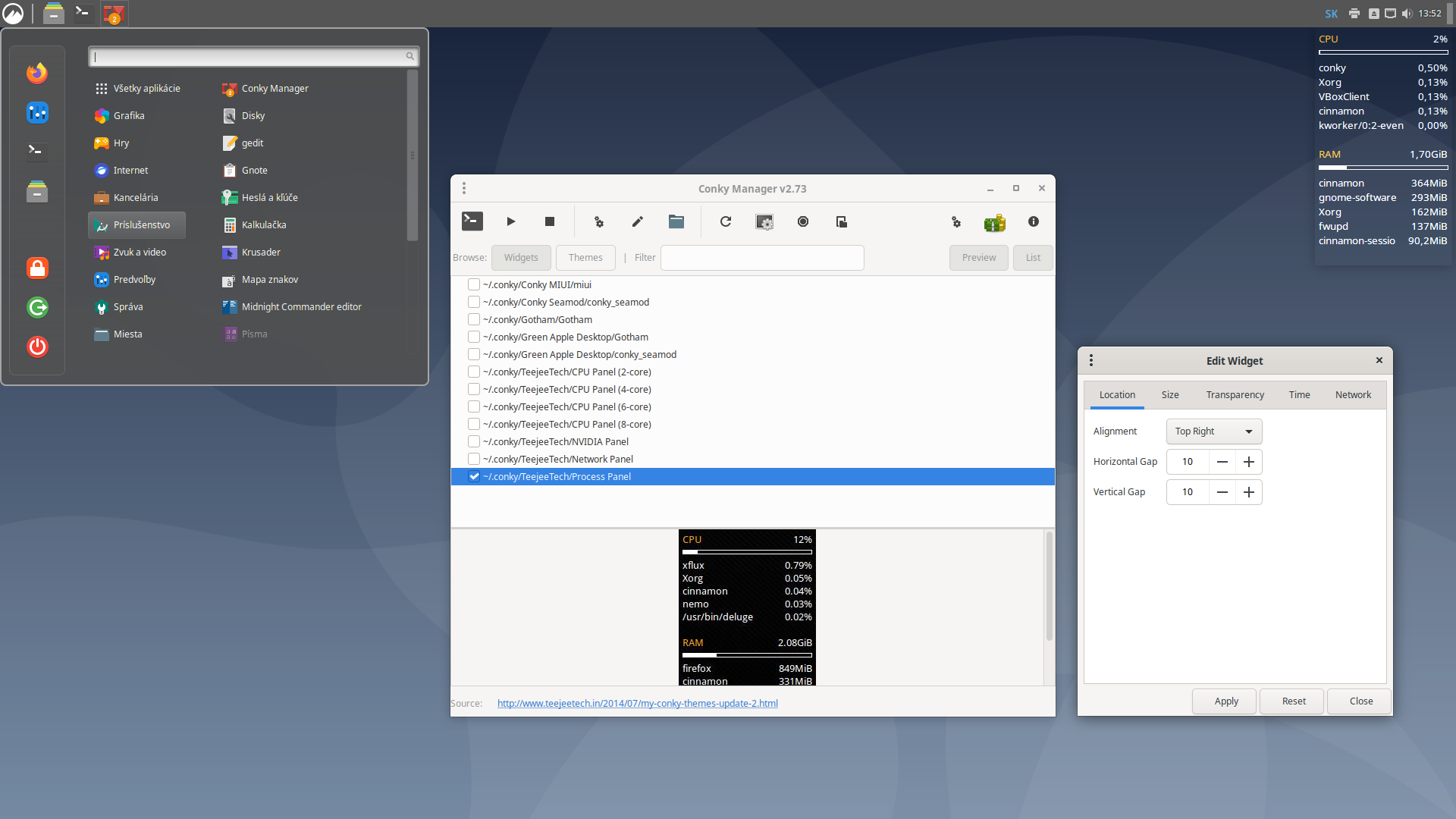Decrease Vertical Gap with minus button

click(x=1222, y=492)
